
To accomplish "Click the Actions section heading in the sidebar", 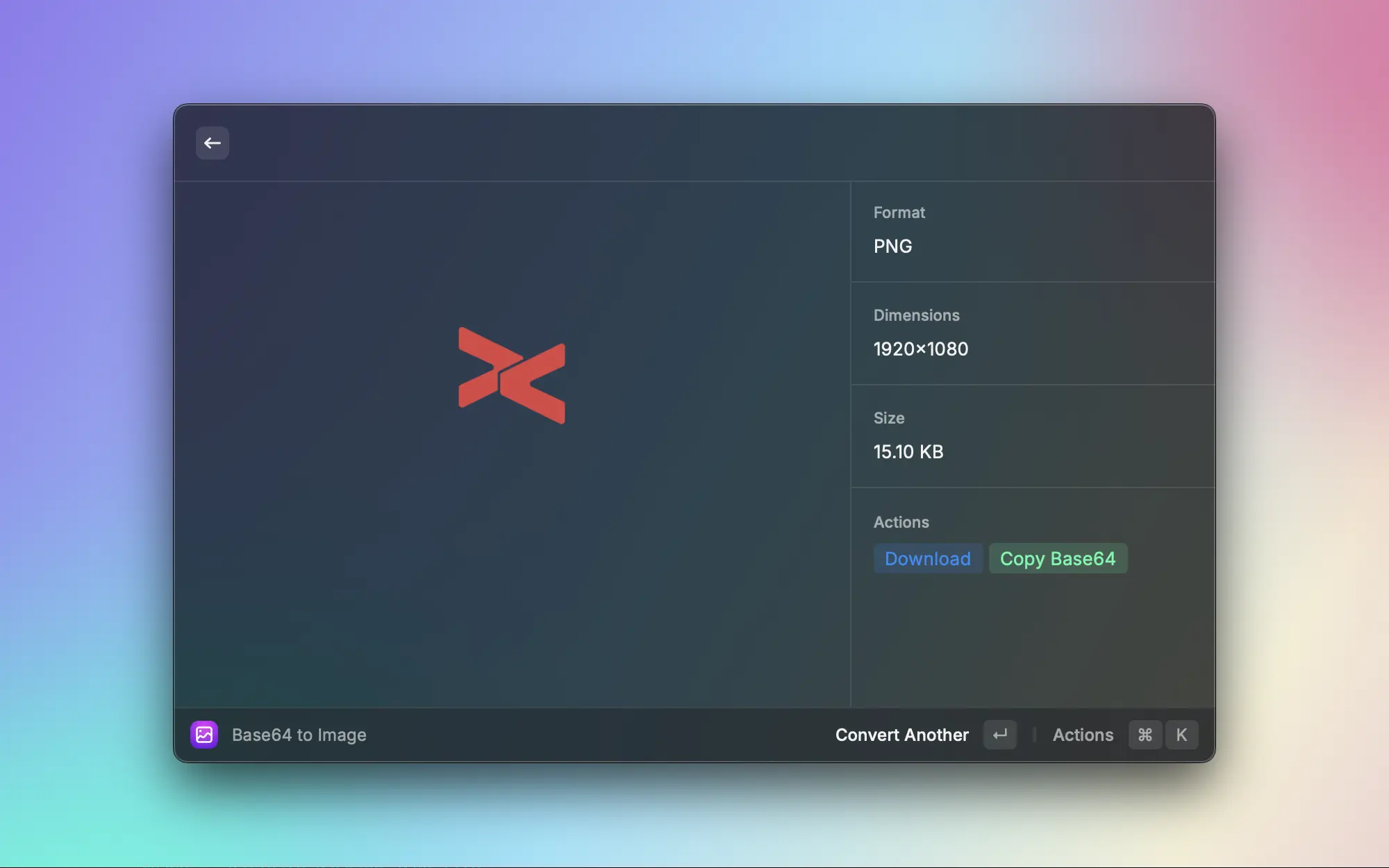I will (901, 521).
